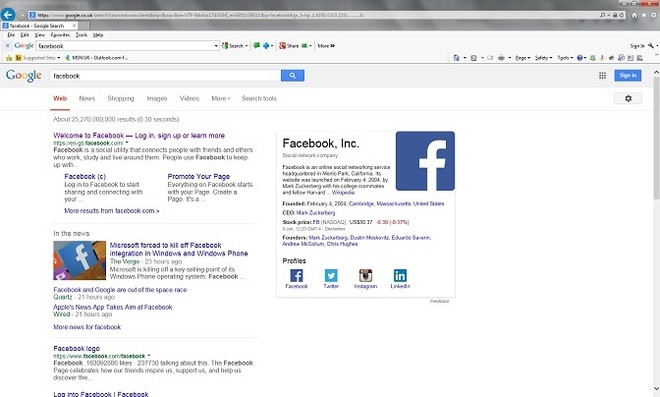Screen dimensions: 660x397
Task: Open Promote Your Page sitelink
Action: click(199, 176)
